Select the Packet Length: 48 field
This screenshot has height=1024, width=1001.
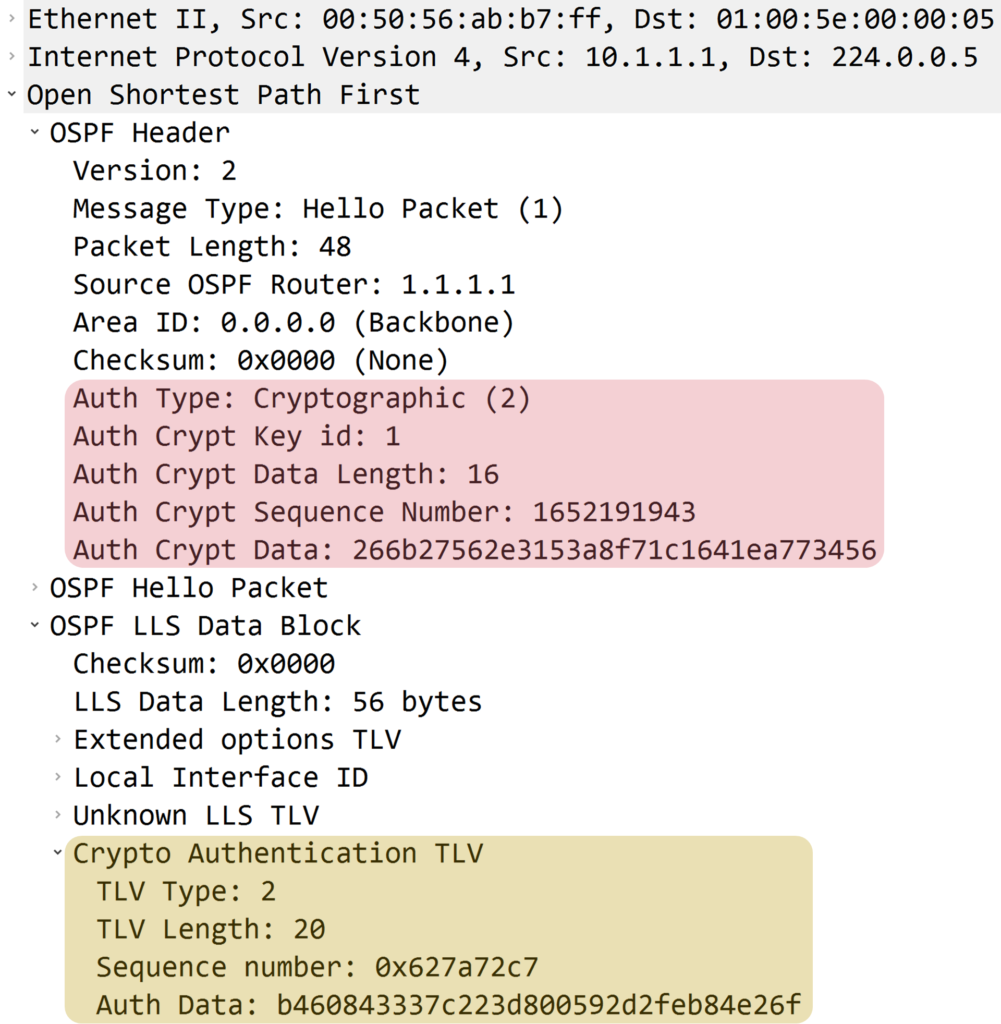(x=210, y=246)
